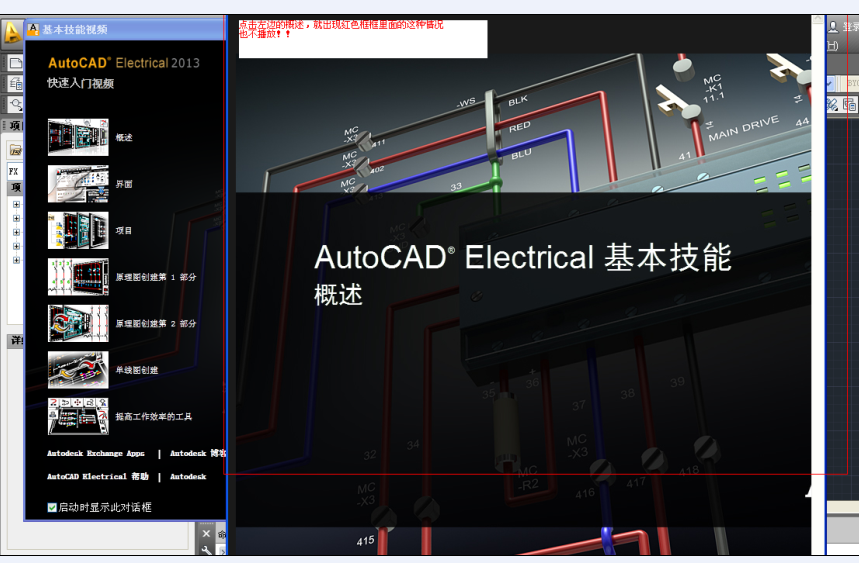Click the pencil edit icon on right toolbar
Image resolution: width=859 pixels, height=563 pixels.
point(832,104)
